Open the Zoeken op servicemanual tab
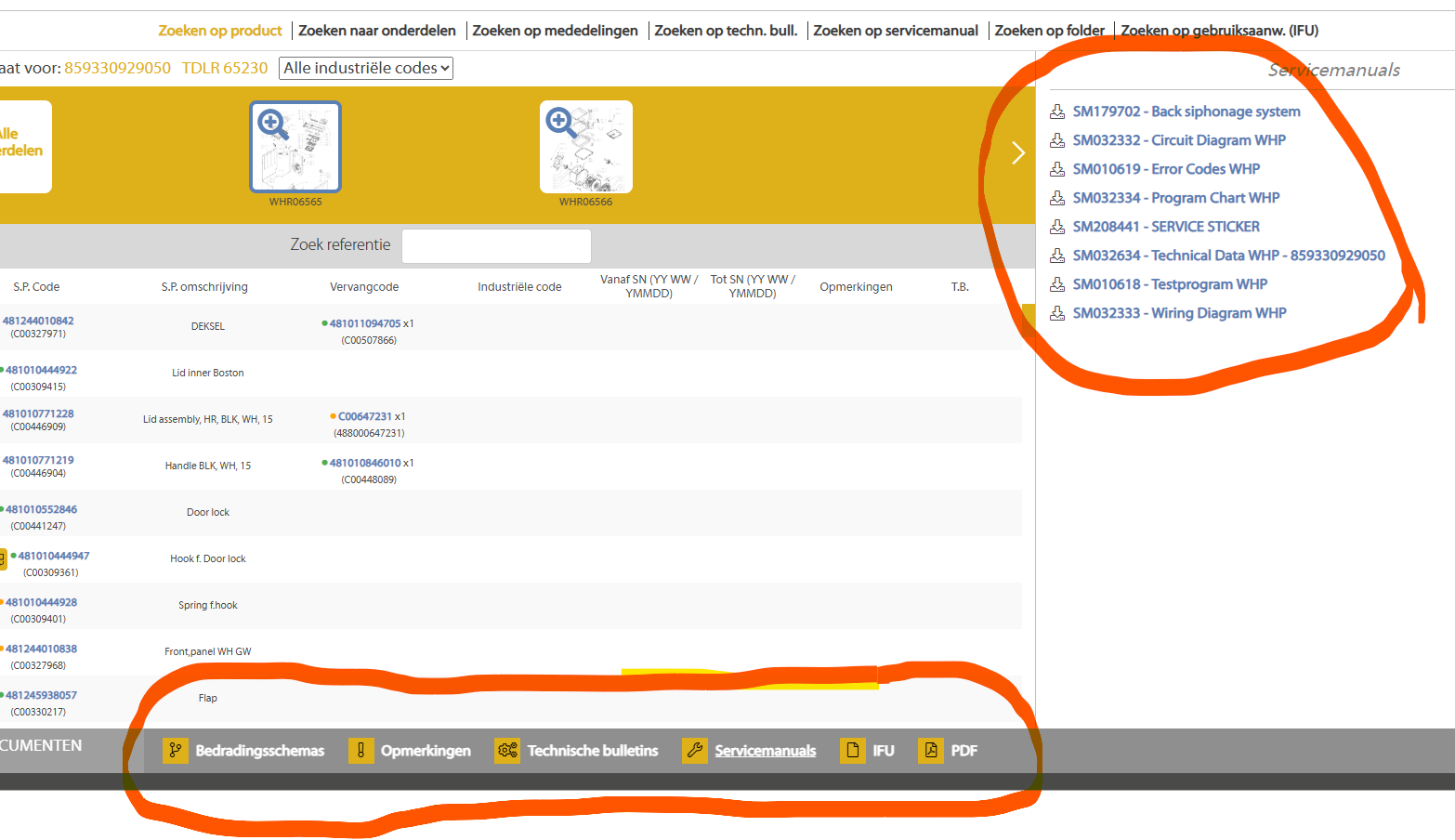 tap(896, 31)
